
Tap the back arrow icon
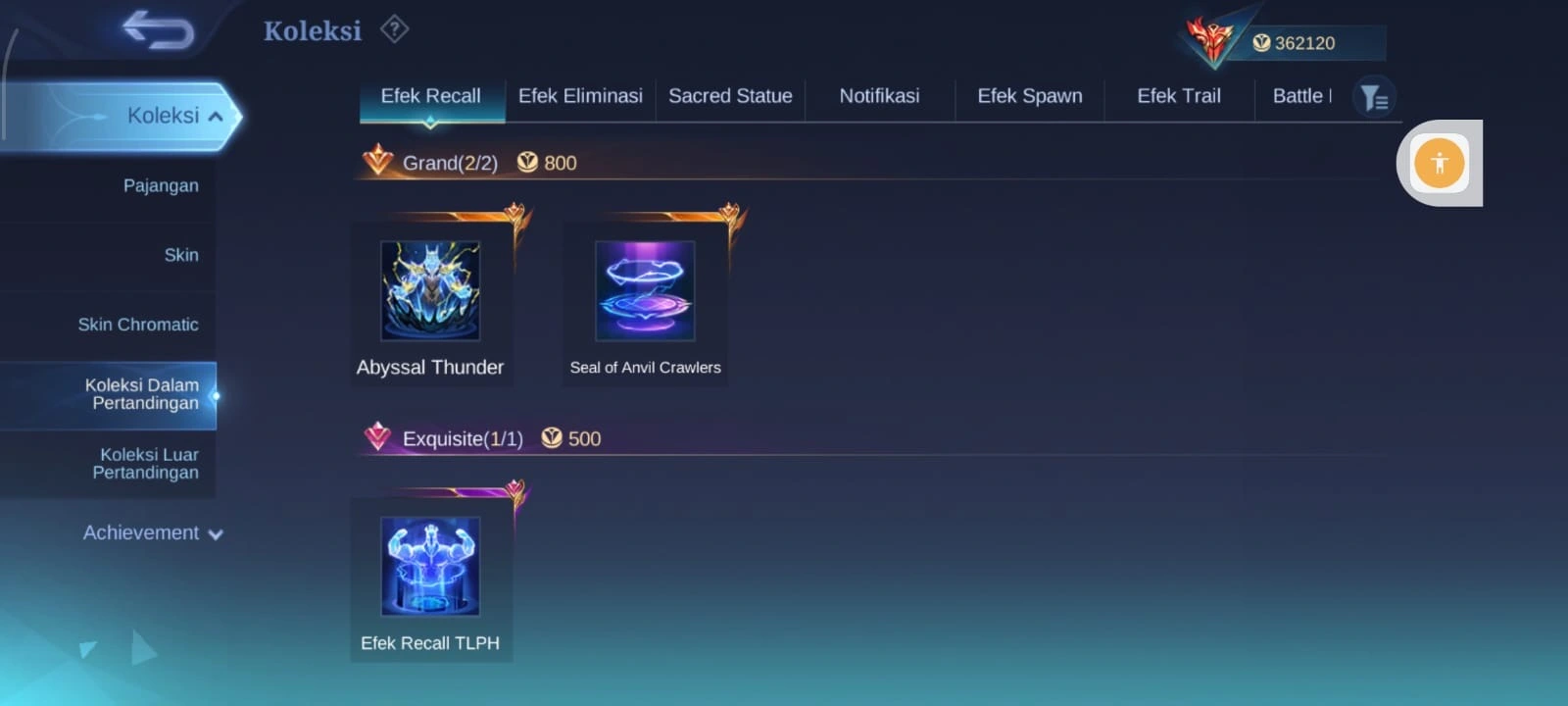158,29
